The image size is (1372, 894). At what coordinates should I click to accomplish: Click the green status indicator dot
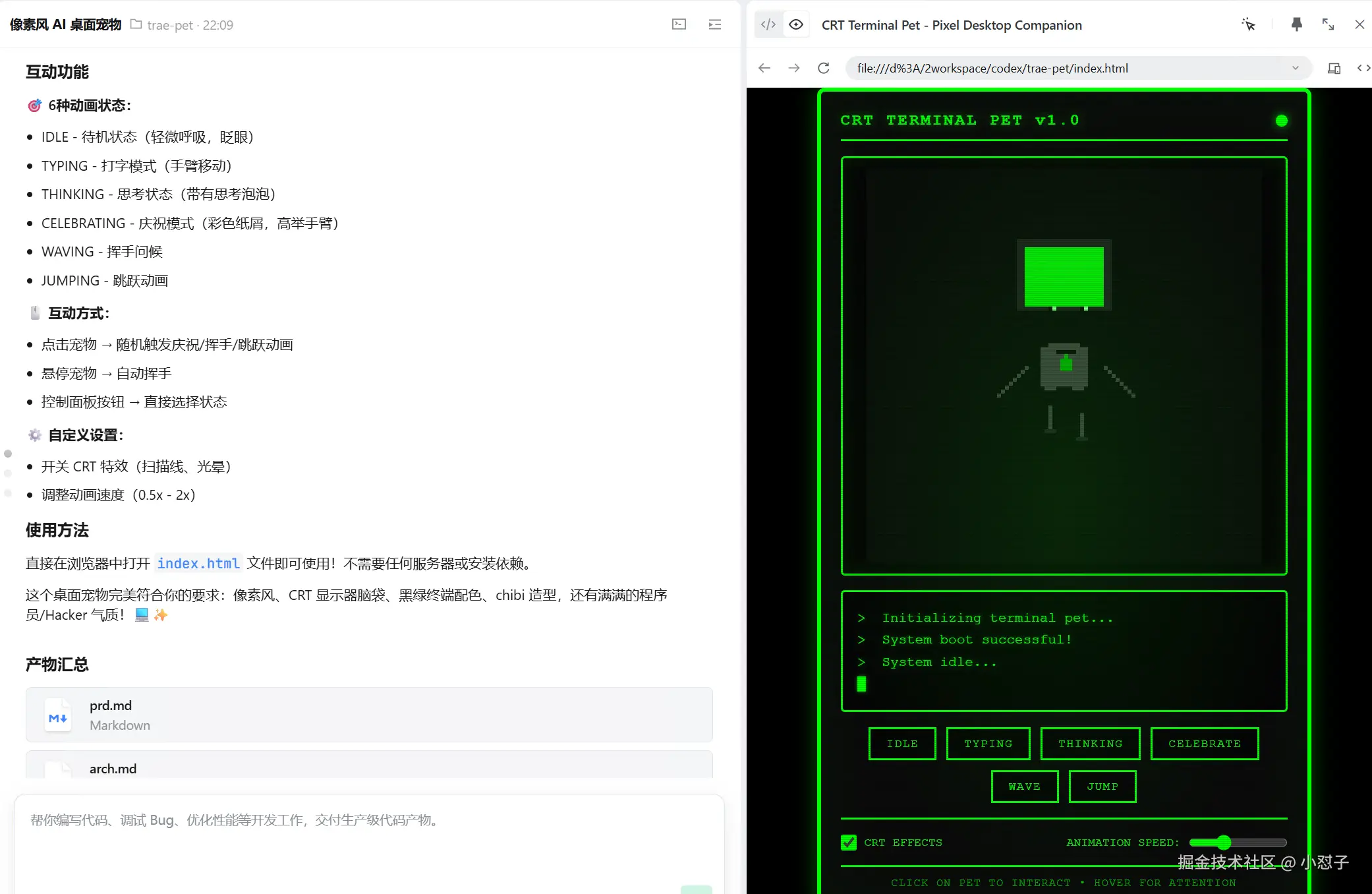click(1281, 121)
